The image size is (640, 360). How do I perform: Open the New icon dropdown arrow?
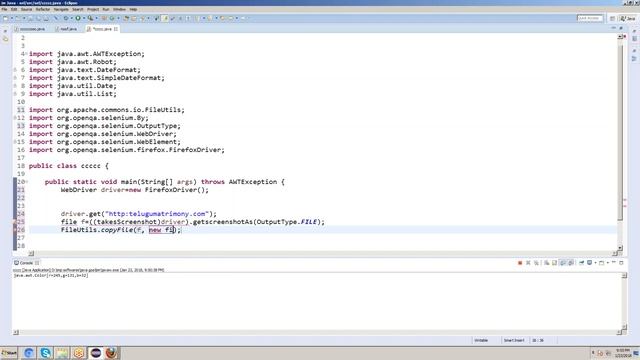click(12, 18)
